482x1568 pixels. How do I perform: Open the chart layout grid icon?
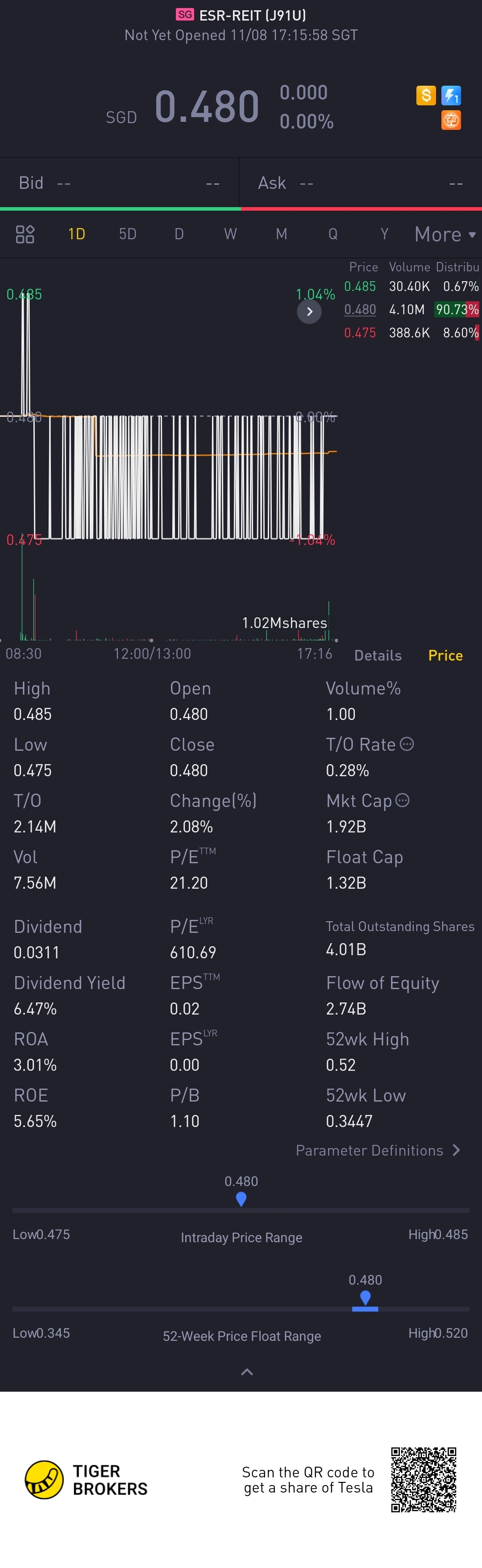pyautogui.click(x=25, y=234)
